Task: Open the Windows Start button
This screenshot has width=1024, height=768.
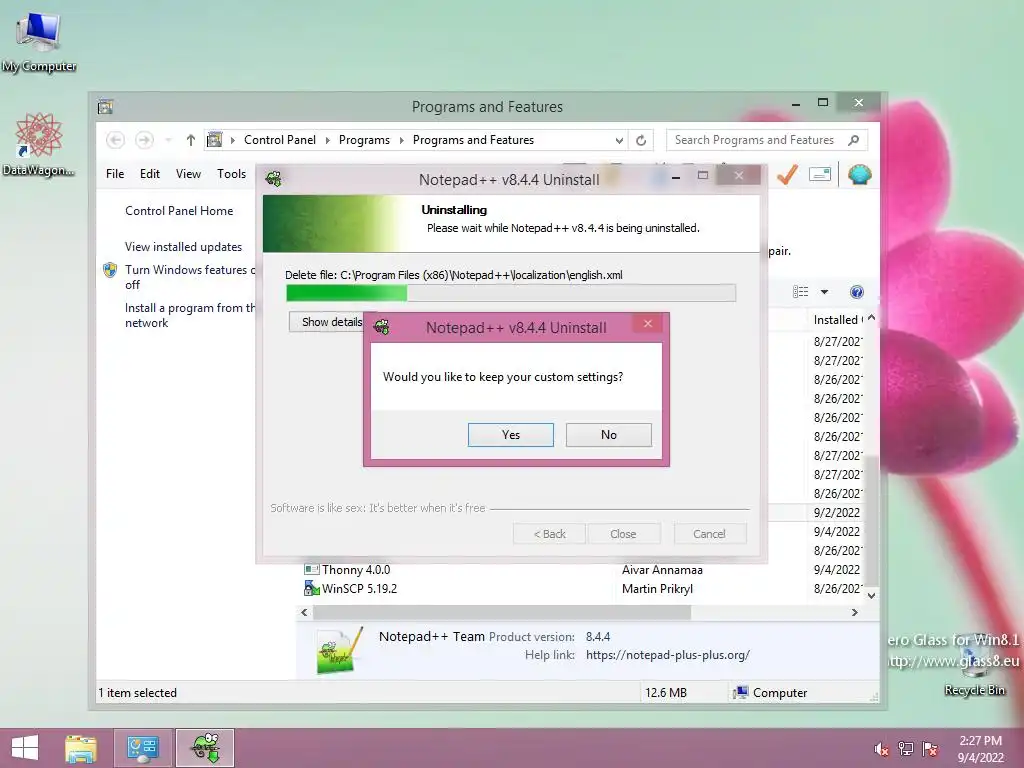Action: (25, 748)
